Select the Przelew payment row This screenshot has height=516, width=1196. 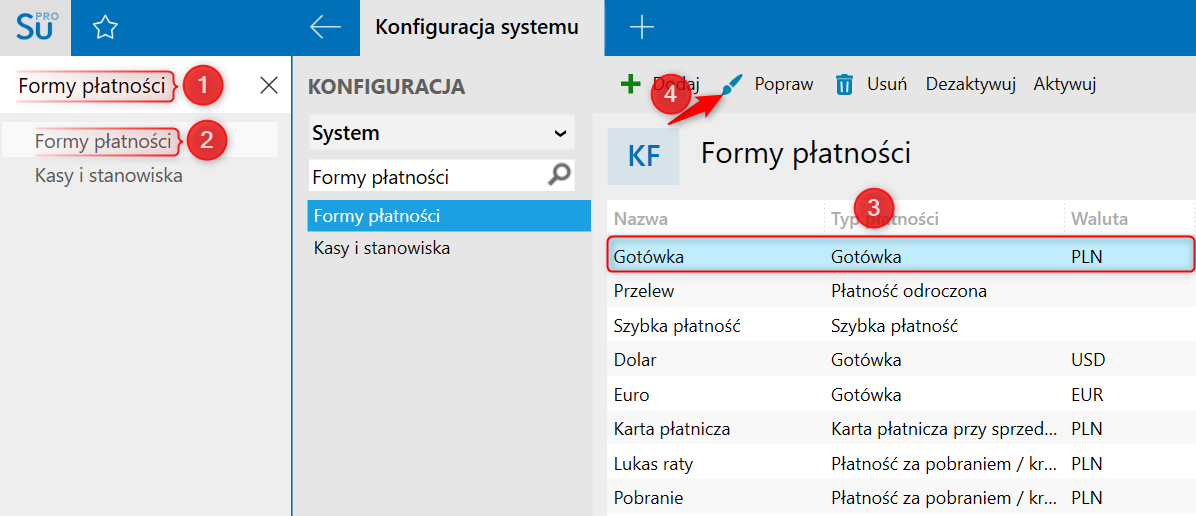(x=644, y=291)
